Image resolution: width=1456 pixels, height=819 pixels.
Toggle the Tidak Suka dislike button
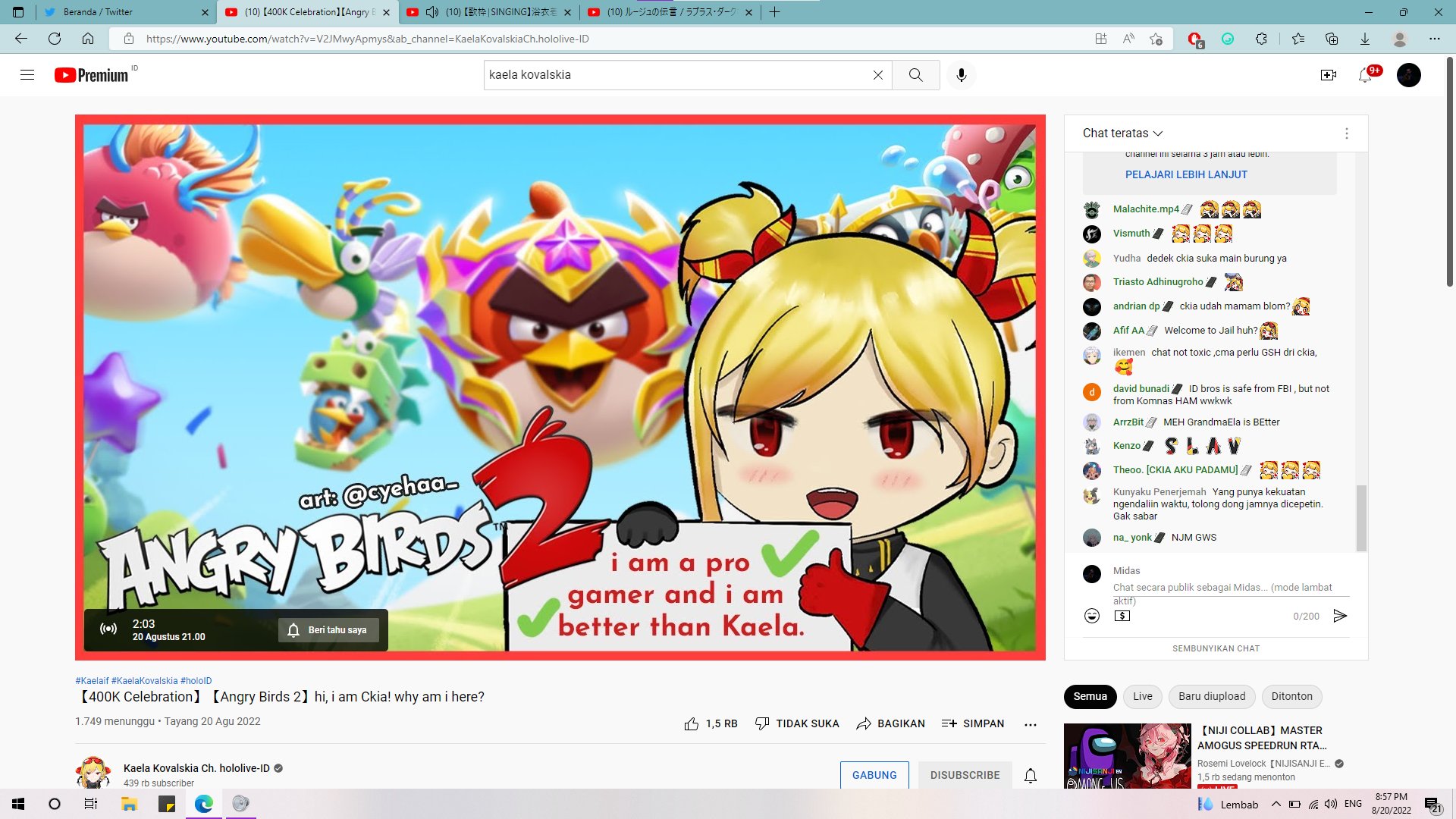pyautogui.click(x=797, y=723)
